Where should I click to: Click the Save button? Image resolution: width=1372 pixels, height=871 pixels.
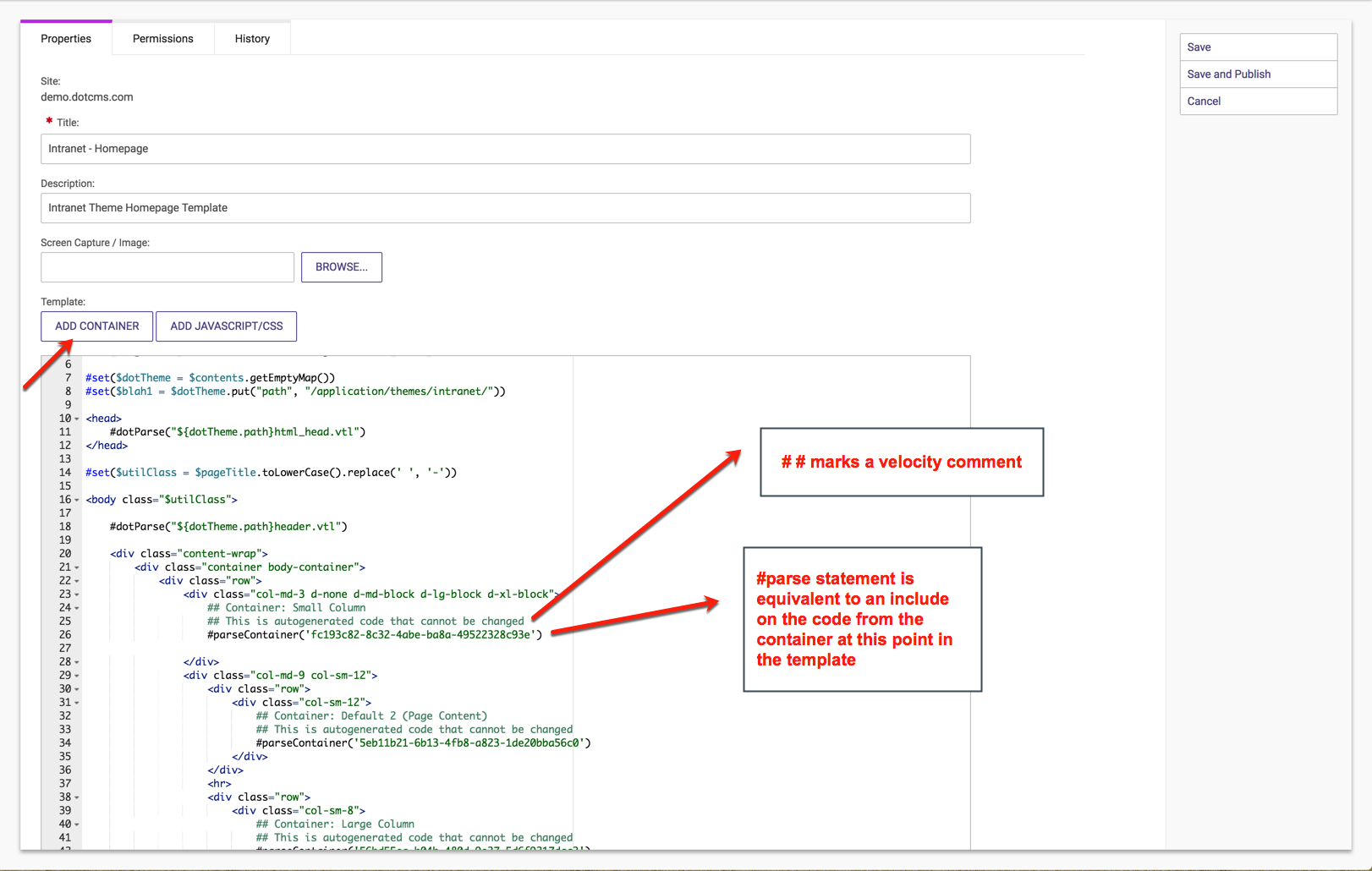1257,47
